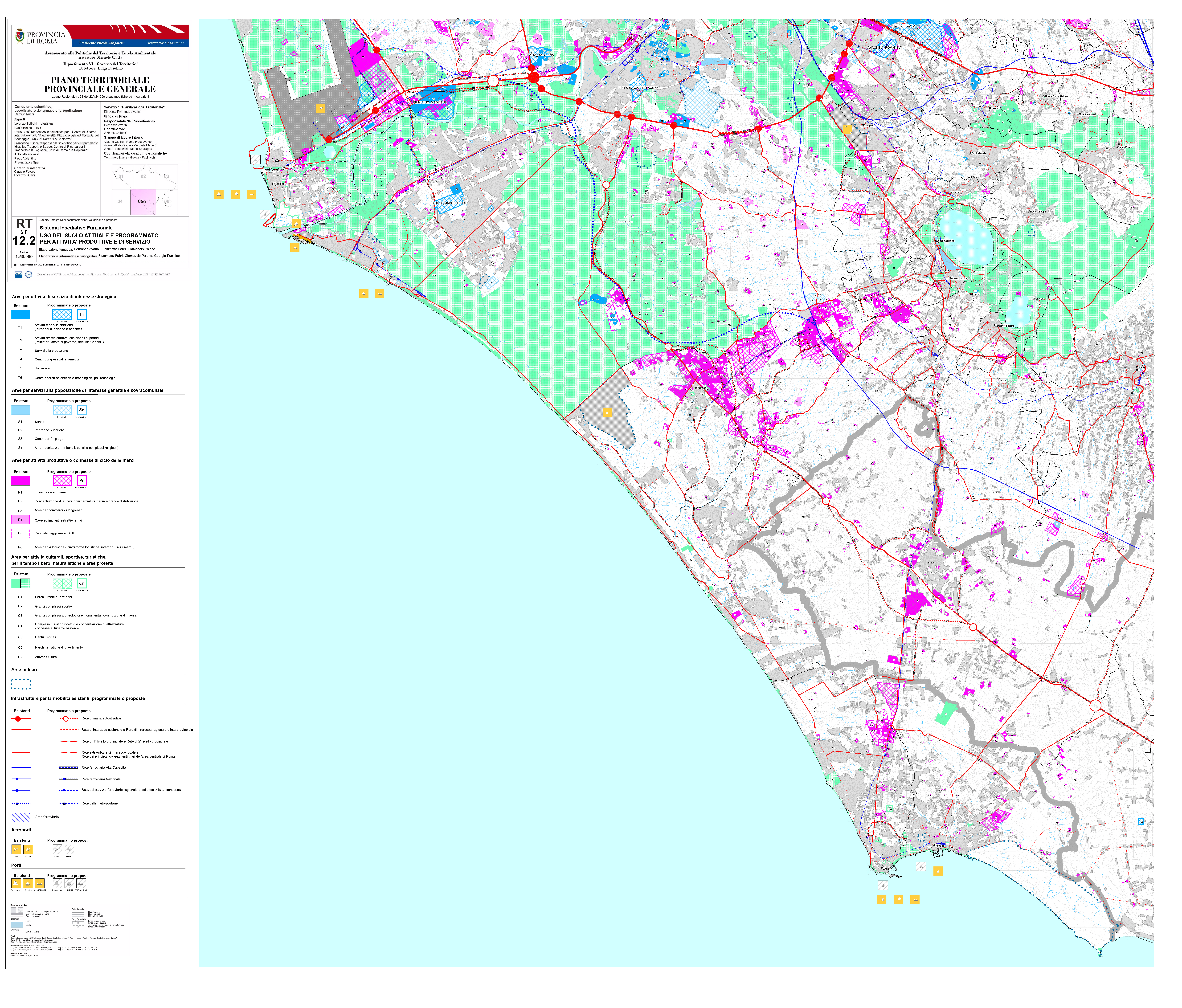Click the airport icon on Fiumicino airport area
The height and width of the screenshot is (1008, 1182).
[x=321, y=108]
